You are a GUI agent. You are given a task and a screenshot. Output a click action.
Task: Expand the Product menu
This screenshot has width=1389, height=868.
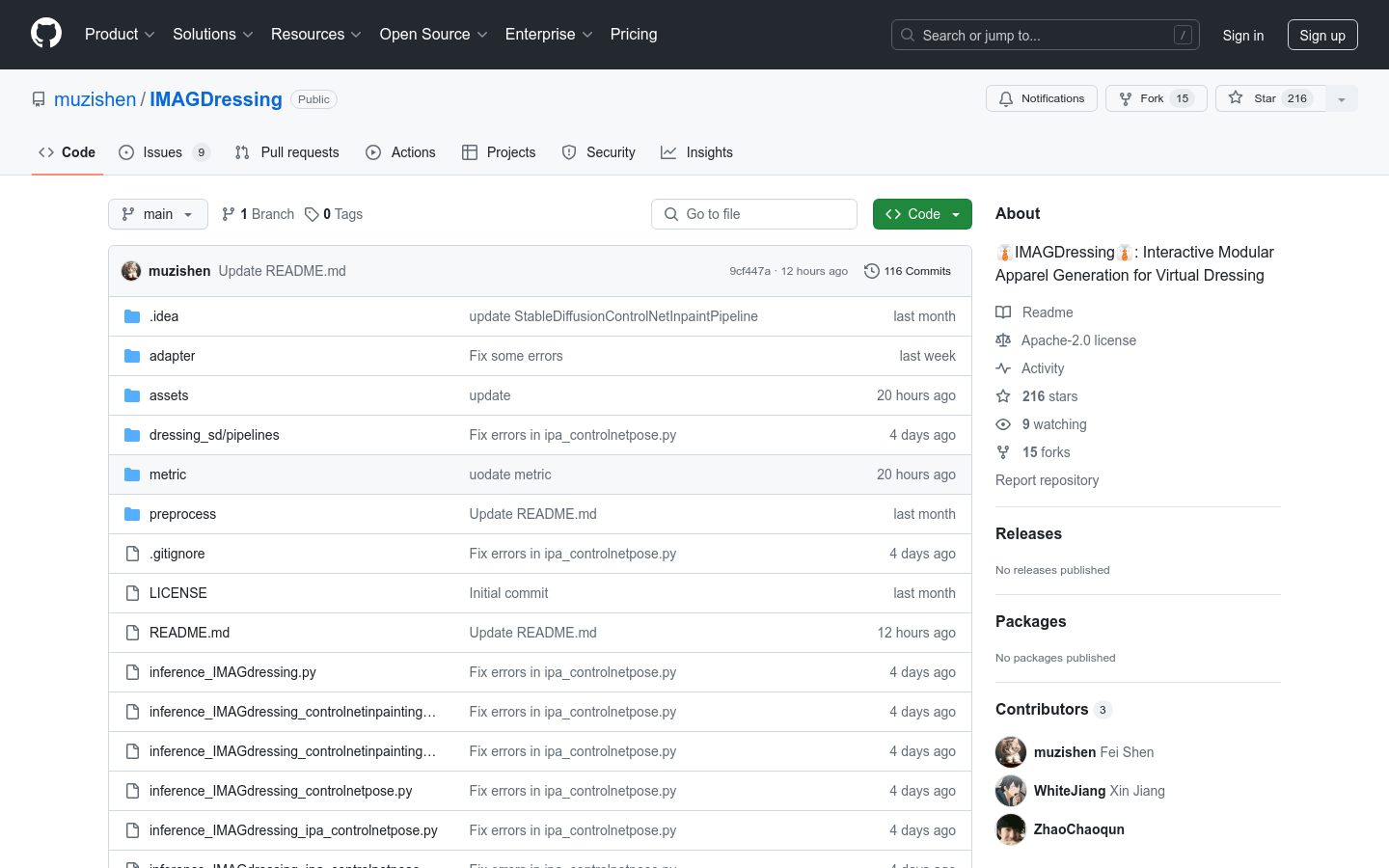pyautogui.click(x=120, y=34)
